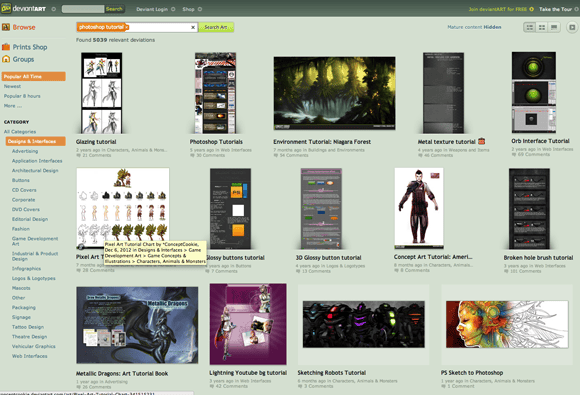The width and height of the screenshot is (580, 395).
Task: Open the Theatre Design subcategory
Action: click(x=30, y=337)
